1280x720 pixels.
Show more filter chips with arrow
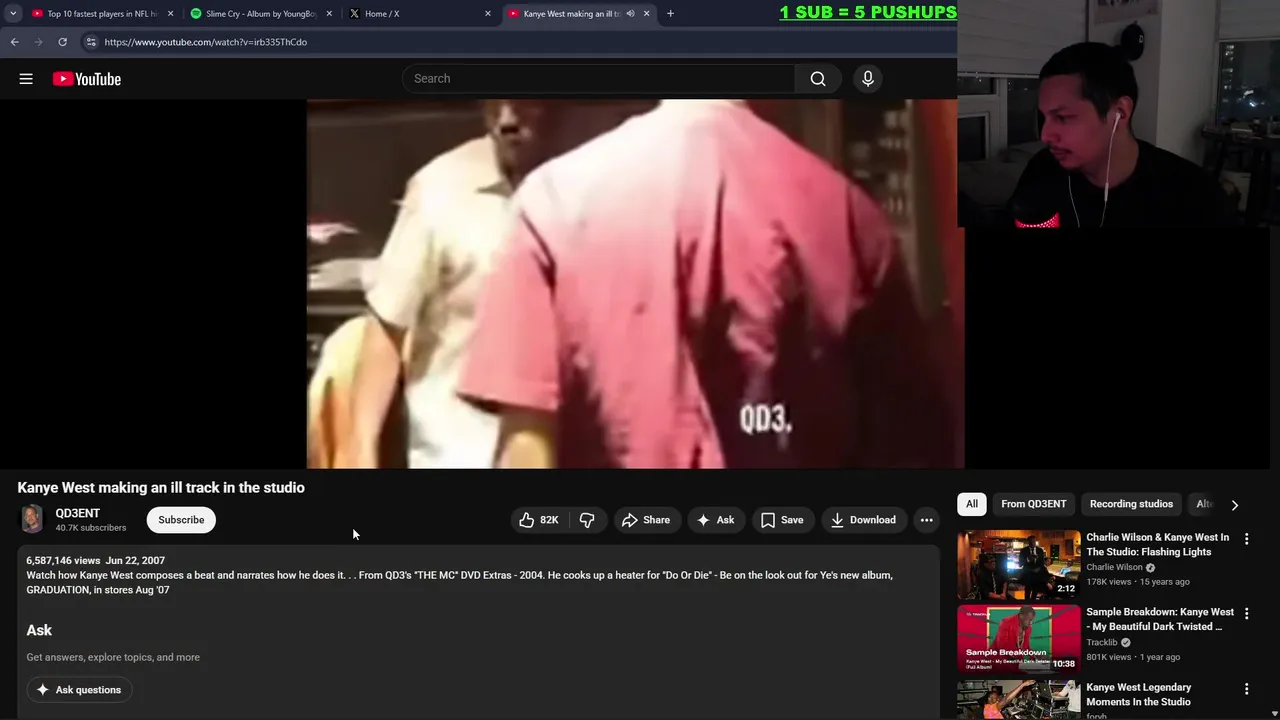point(1234,505)
